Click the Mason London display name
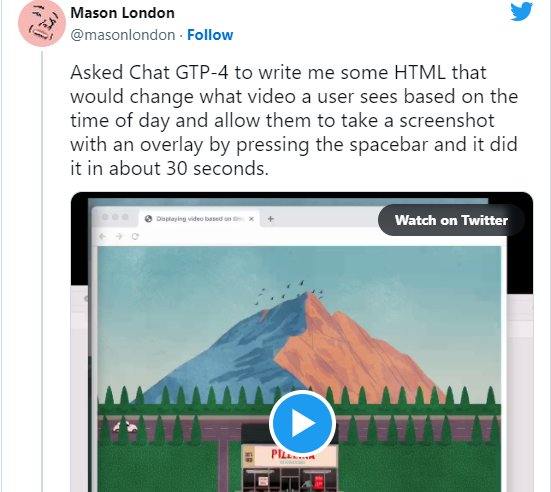 click(x=122, y=13)
